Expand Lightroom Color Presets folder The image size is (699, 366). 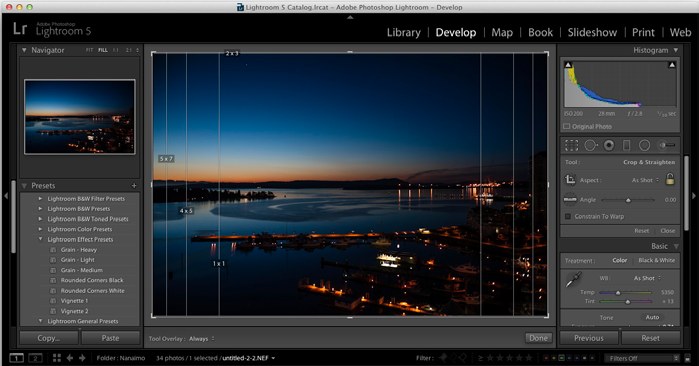point(40,229)
